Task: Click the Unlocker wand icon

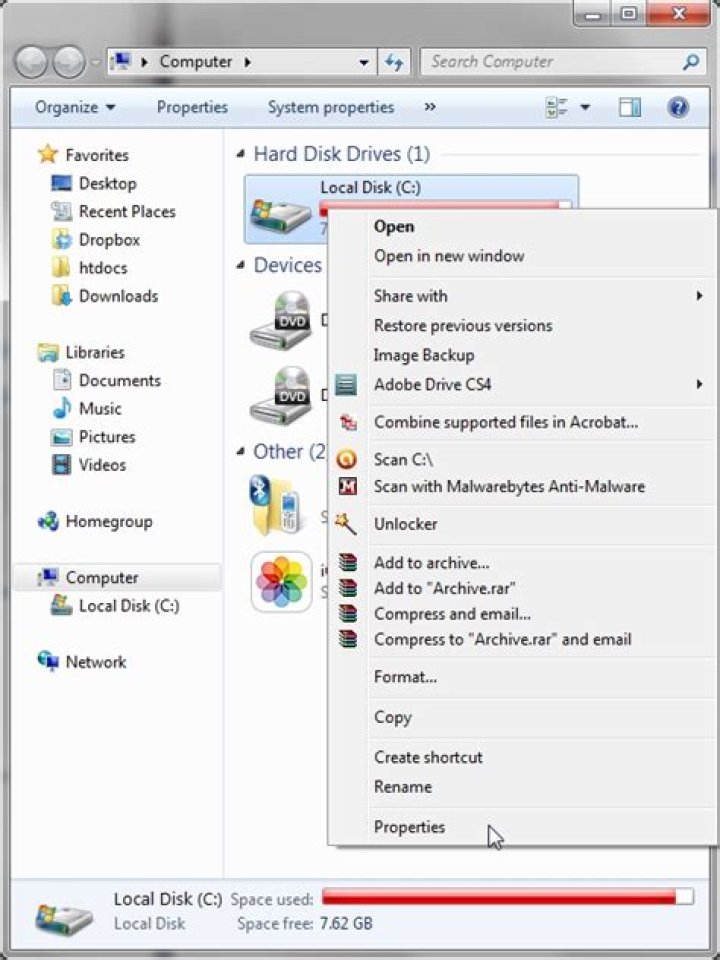Action: point(346,524)
